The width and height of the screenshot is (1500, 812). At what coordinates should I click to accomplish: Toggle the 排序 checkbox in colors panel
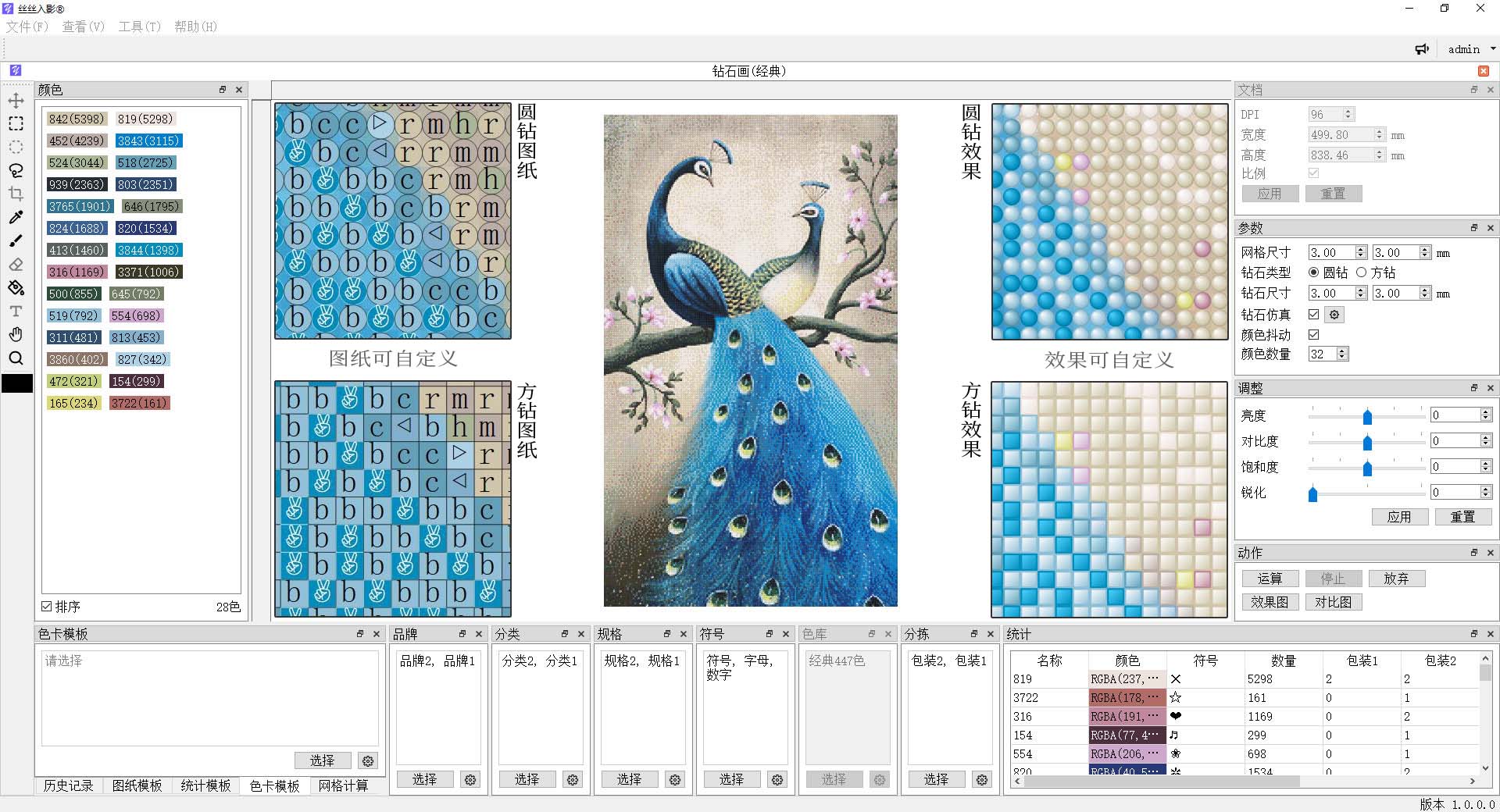(x=46, y=606)
